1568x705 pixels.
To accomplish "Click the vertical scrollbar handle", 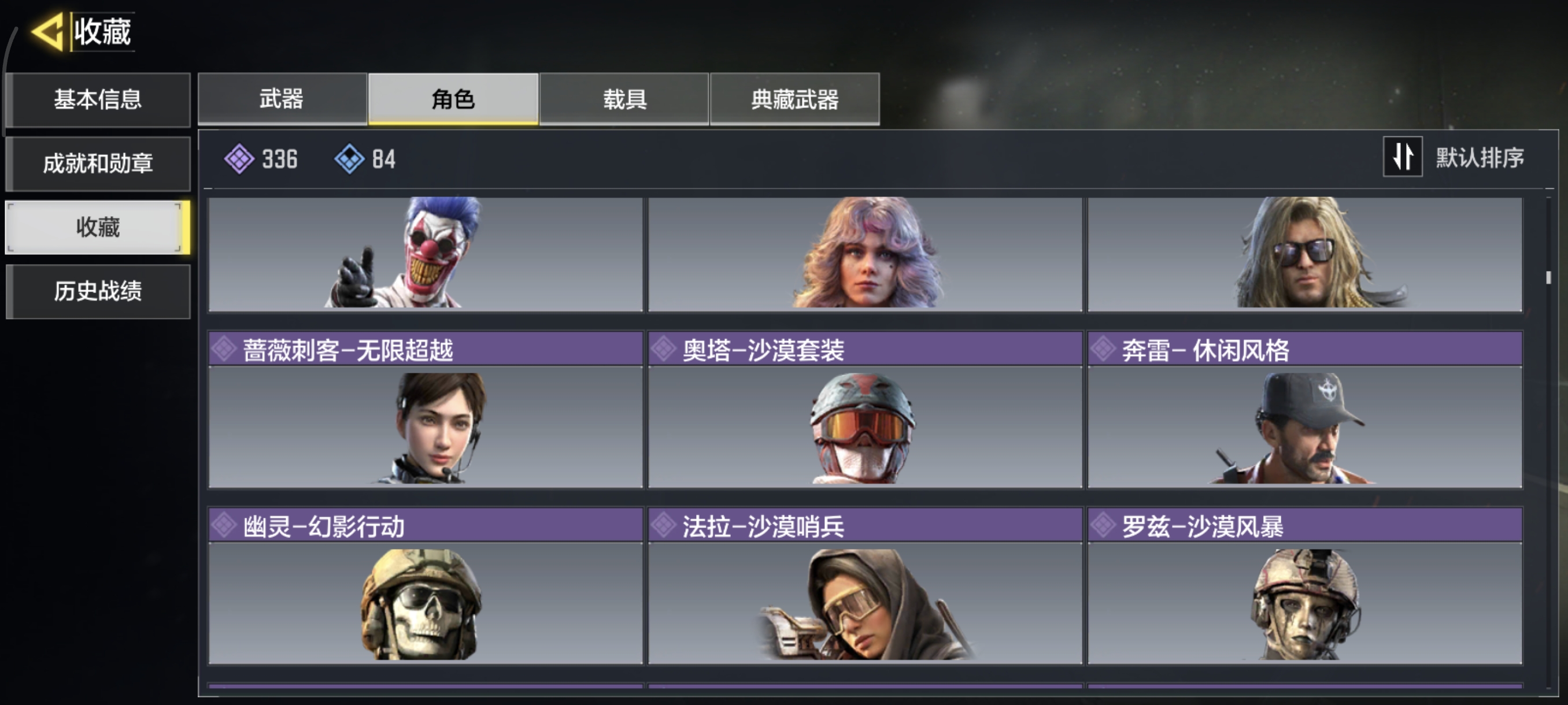I will (x=1548, y=277).
